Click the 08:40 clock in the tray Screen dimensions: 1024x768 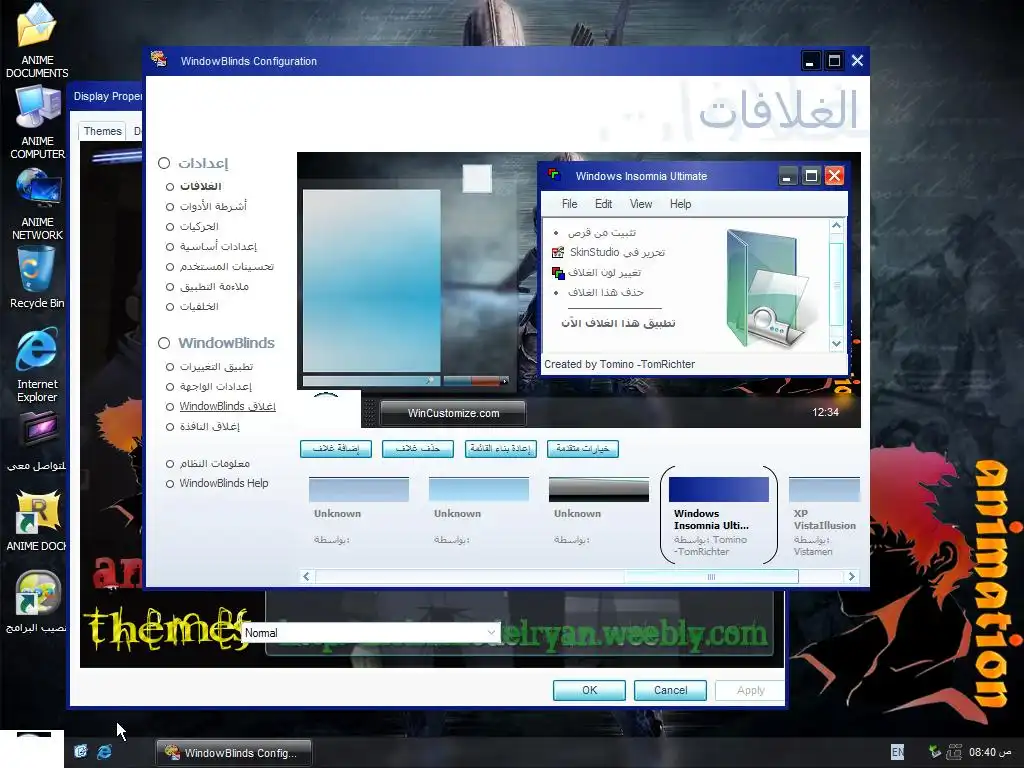pos(990,752)
